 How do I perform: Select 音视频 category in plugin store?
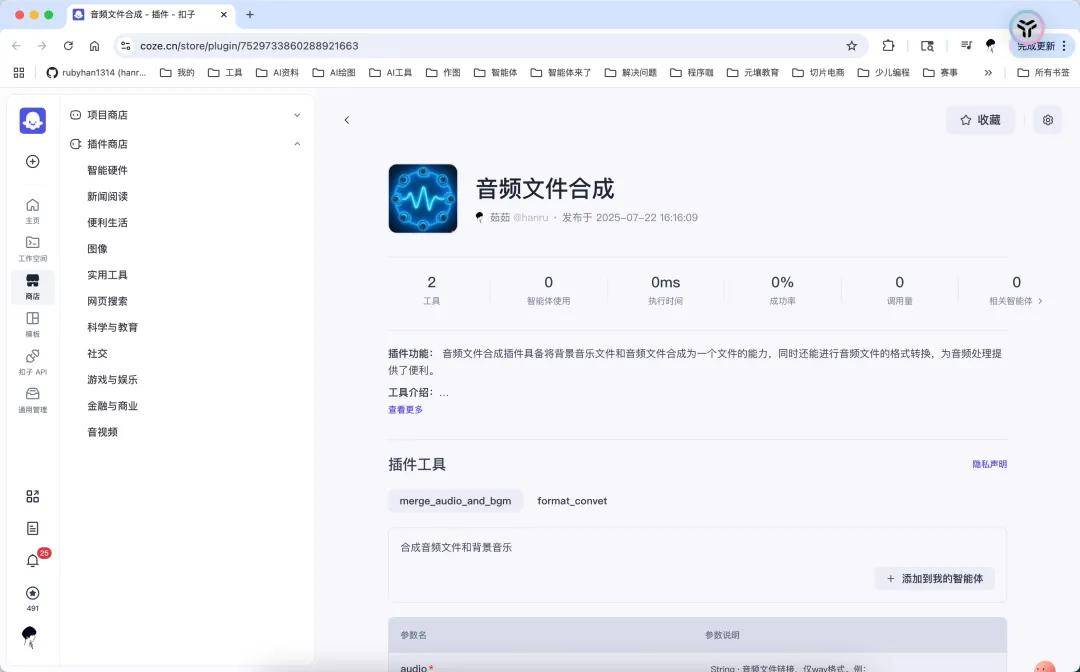[x=102, y=432]
